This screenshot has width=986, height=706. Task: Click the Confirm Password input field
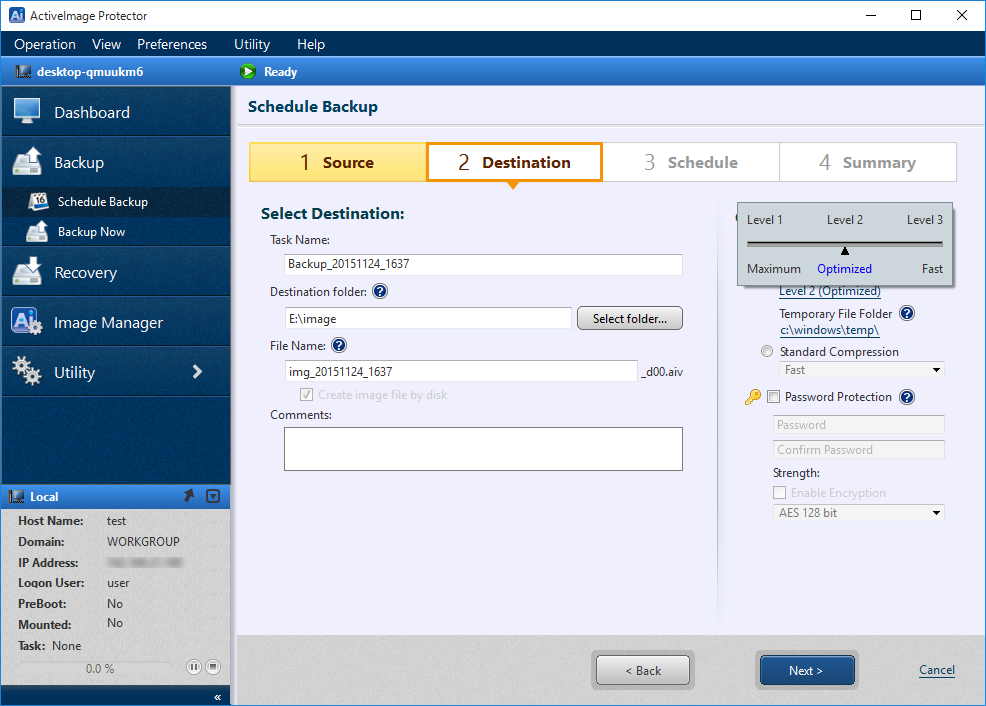tap(858, 450)
